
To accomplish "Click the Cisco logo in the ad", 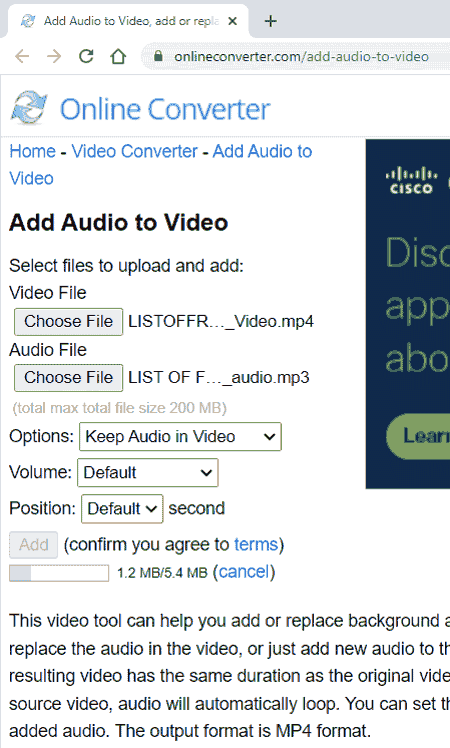I will 411,181.
